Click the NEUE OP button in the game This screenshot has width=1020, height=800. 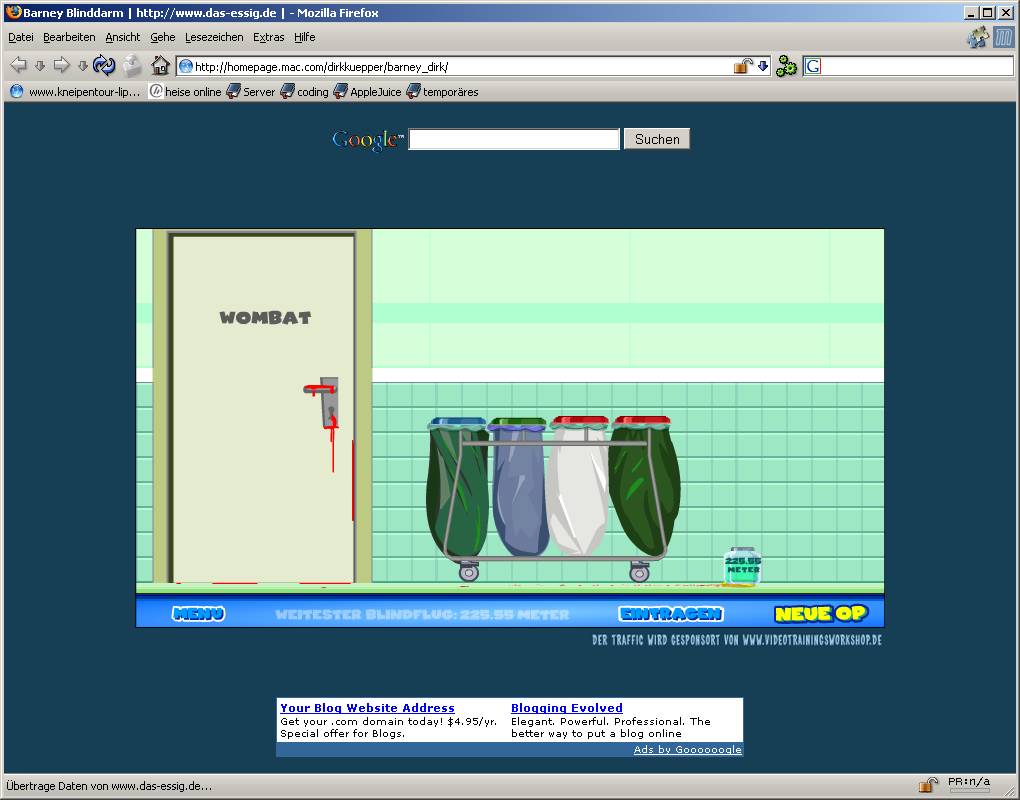tap(820, 614)
